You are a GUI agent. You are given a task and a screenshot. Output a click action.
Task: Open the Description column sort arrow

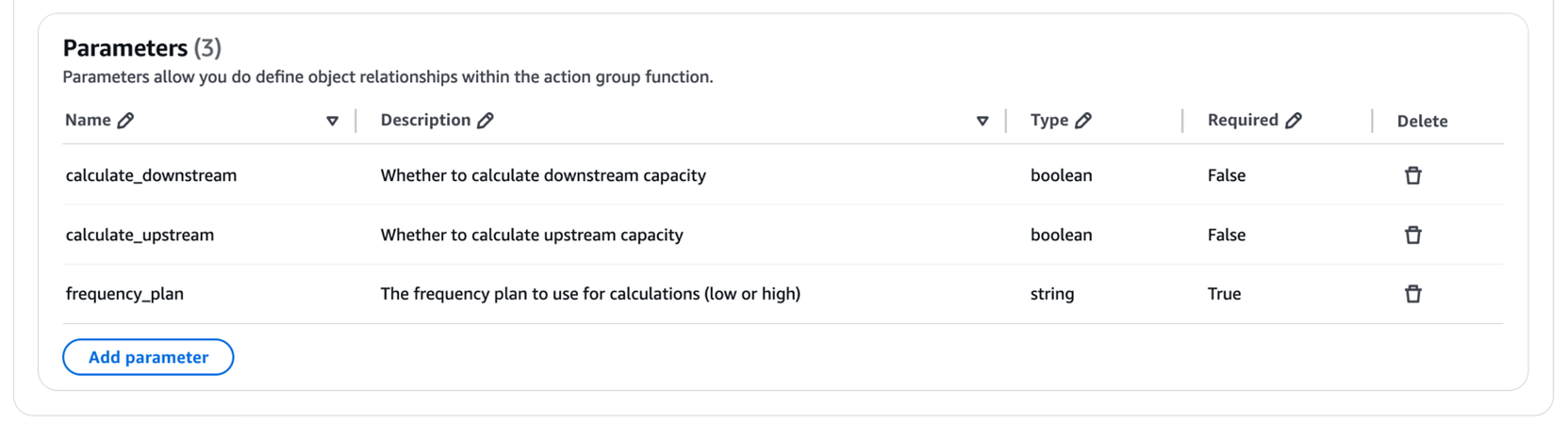point(982,121)
